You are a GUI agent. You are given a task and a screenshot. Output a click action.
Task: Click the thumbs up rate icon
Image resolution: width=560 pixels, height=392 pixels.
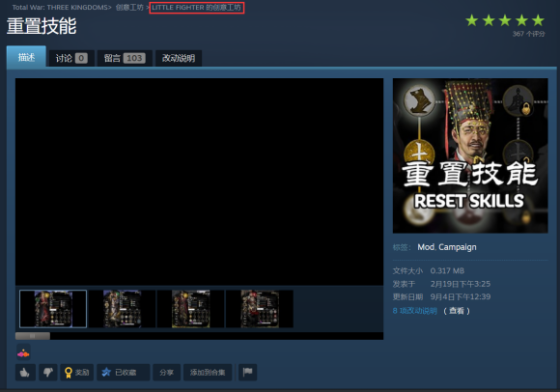pos(25,373)
